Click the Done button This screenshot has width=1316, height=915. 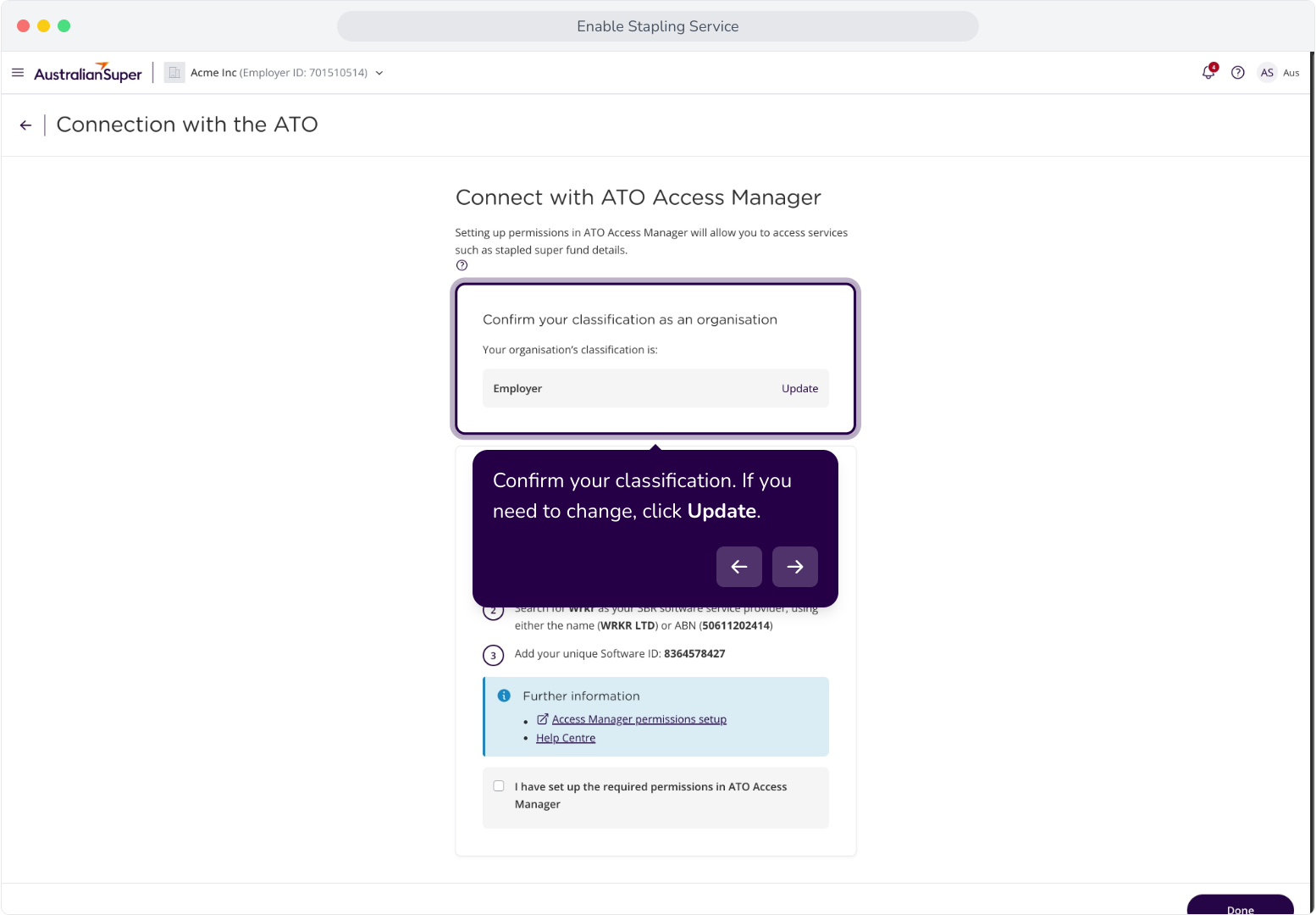1241,905
